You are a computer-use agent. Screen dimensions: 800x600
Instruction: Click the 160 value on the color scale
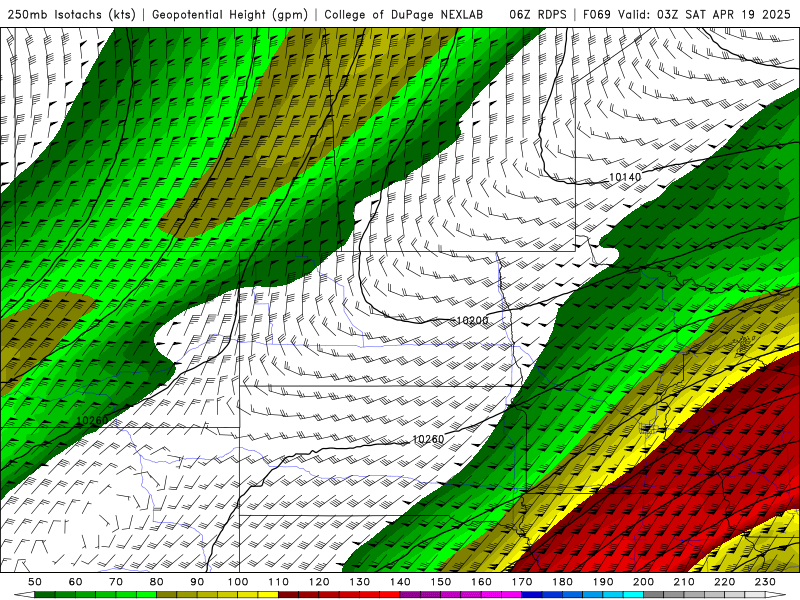pyautogui.click(x=482, y=582)
